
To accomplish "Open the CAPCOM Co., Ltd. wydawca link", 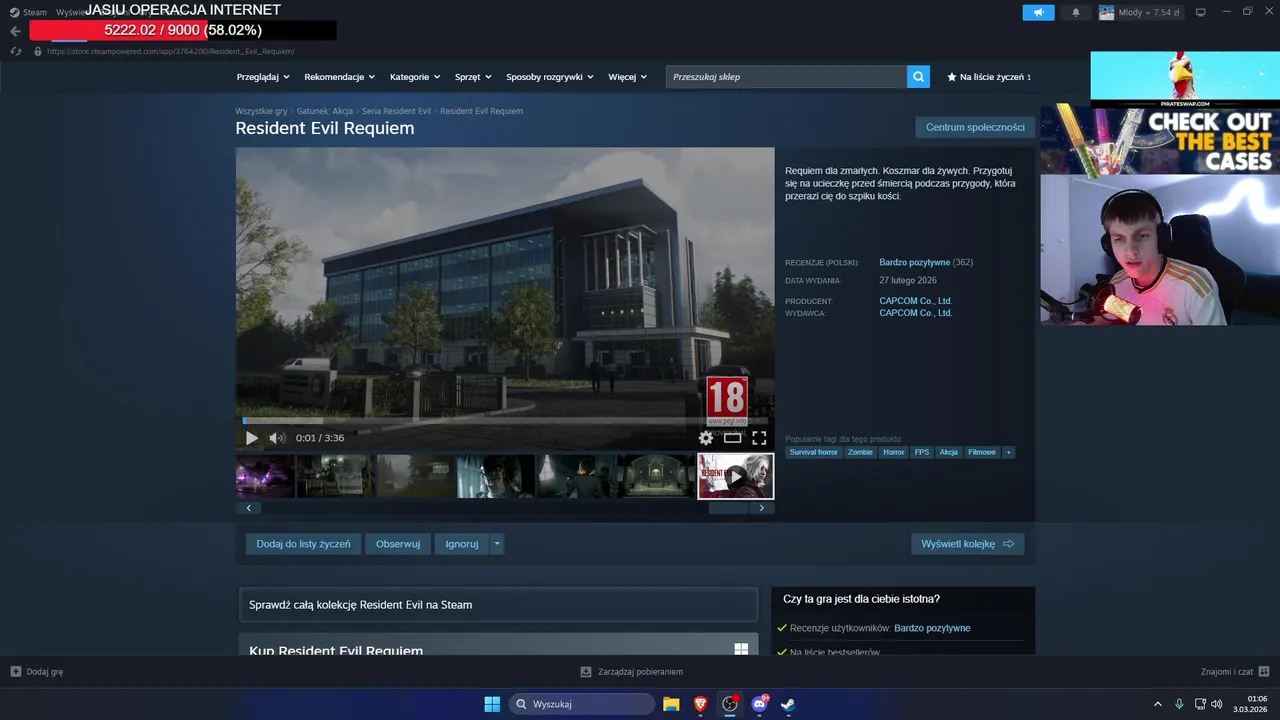I will click(x=915, y=313).
